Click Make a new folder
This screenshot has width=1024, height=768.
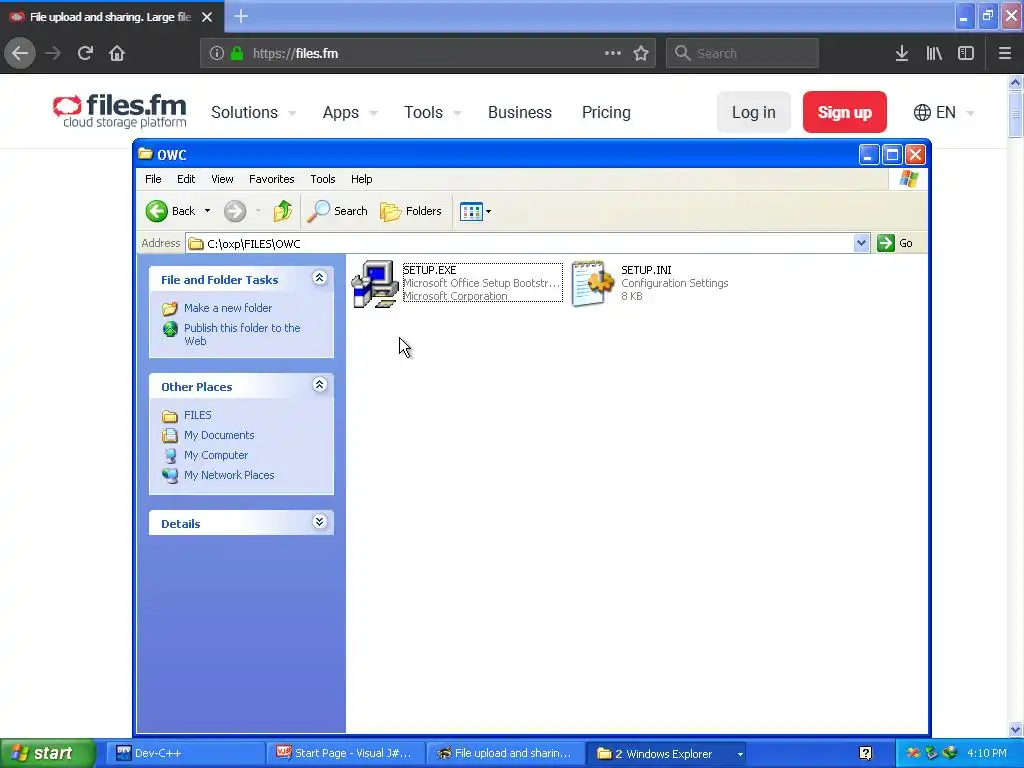[228, 308]
